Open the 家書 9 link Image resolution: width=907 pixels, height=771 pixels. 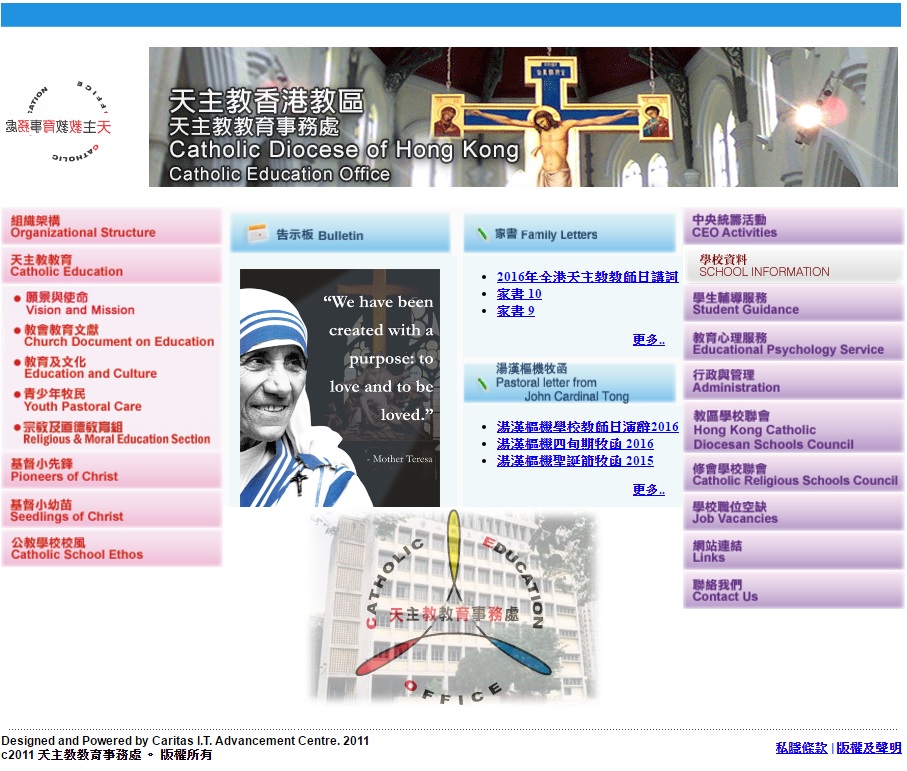pos(515,311)
